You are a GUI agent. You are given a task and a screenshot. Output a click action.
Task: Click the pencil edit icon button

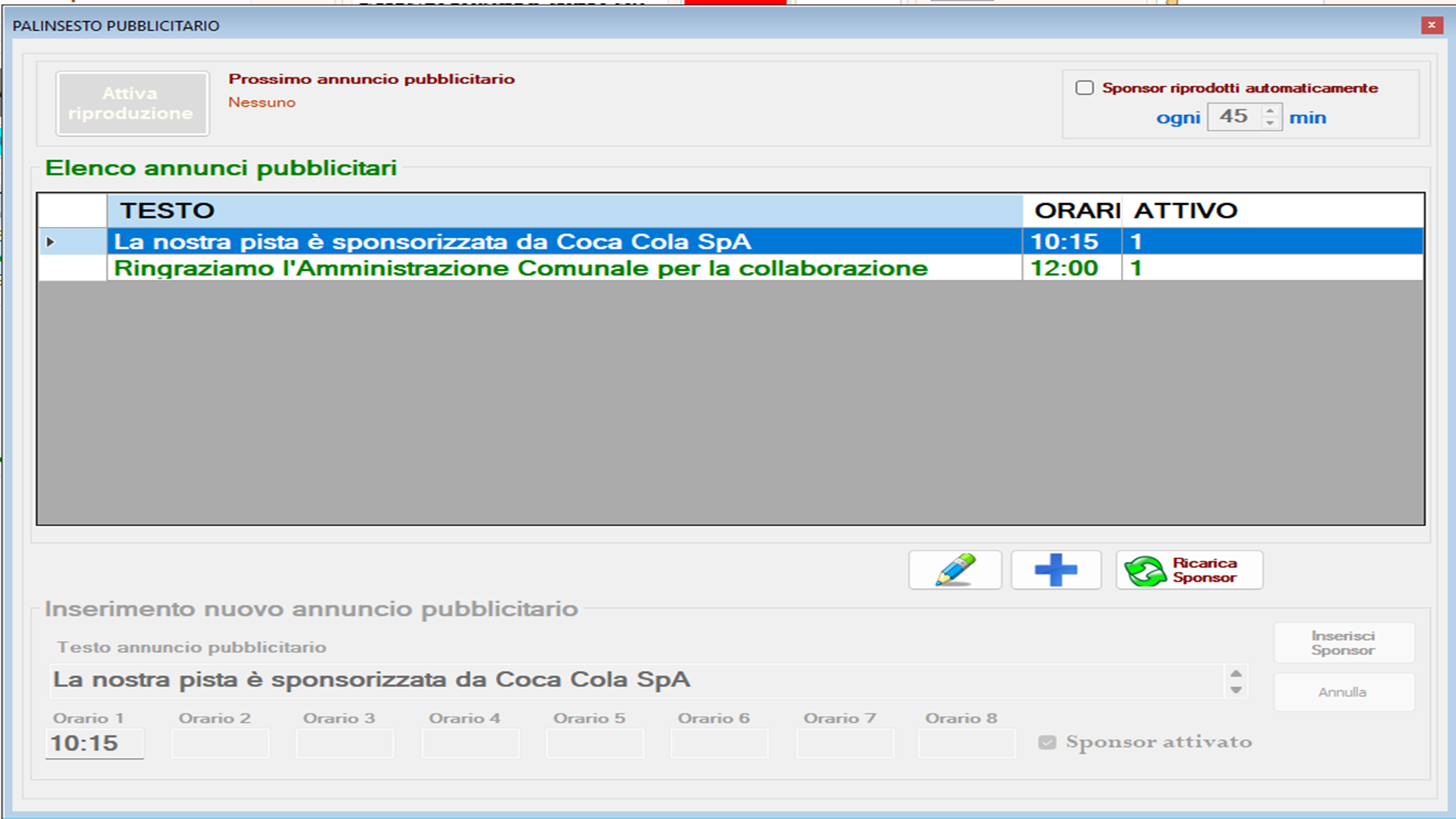(955, 570)
